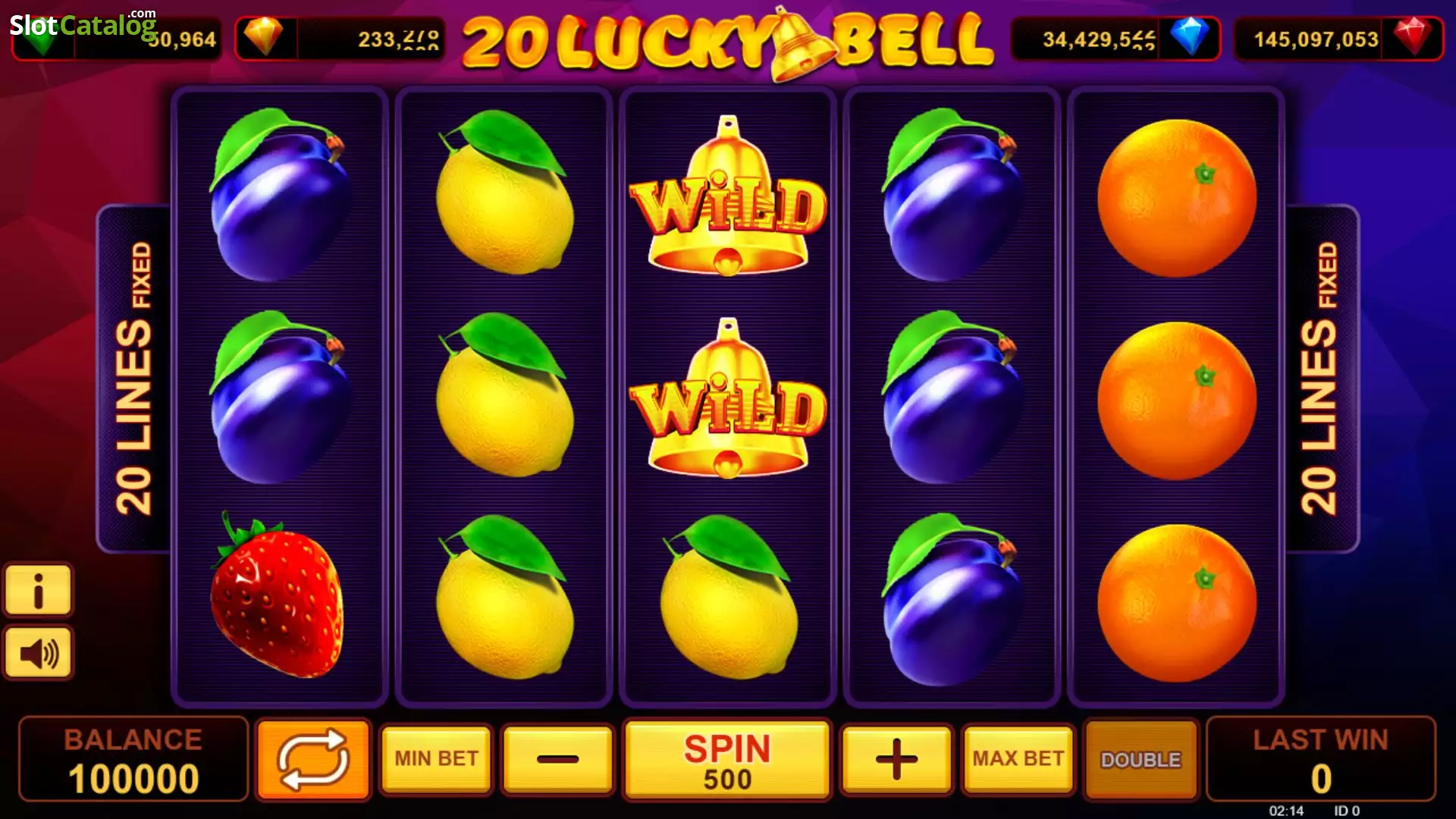Image resolution: width=1456 pixels, height=819 pixels.
Task: Click the top WILD bell symbol
Action: point(728,196)
